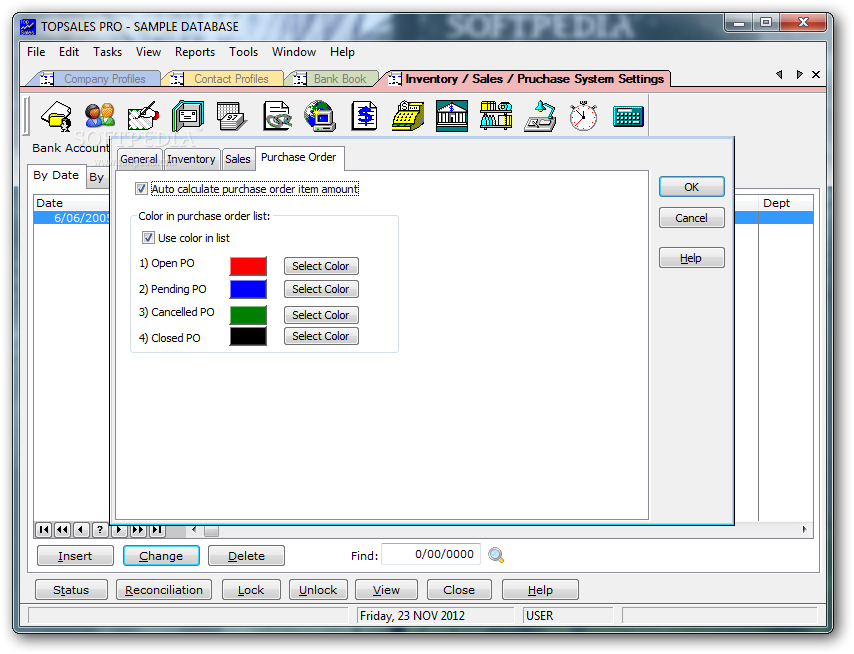Open the Help menu in menu bar
854x654 pixels.
tap(342, 52)
